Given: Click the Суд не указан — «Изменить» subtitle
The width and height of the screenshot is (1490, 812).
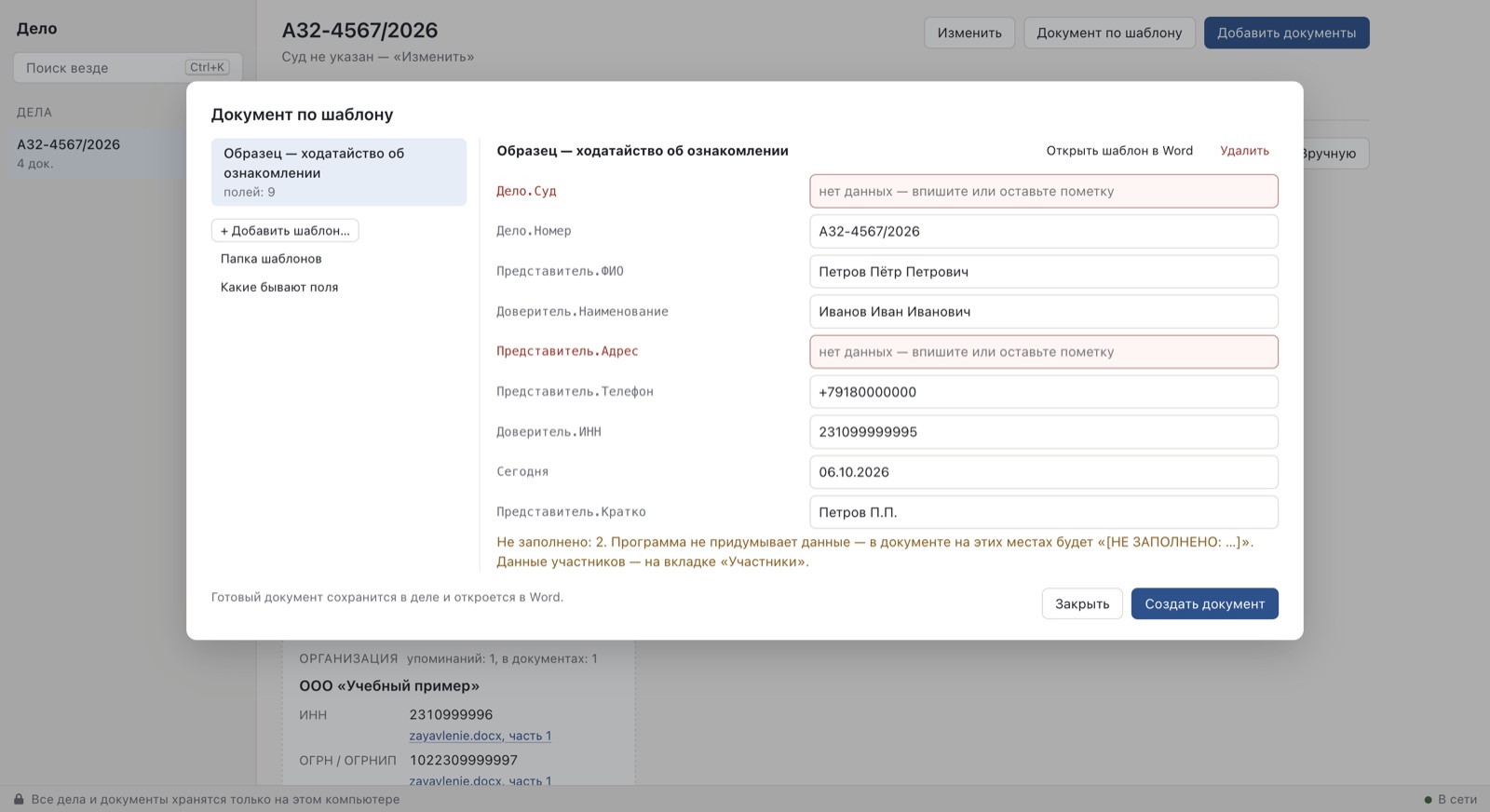Looking at the screenshot, I should [377, 57].
